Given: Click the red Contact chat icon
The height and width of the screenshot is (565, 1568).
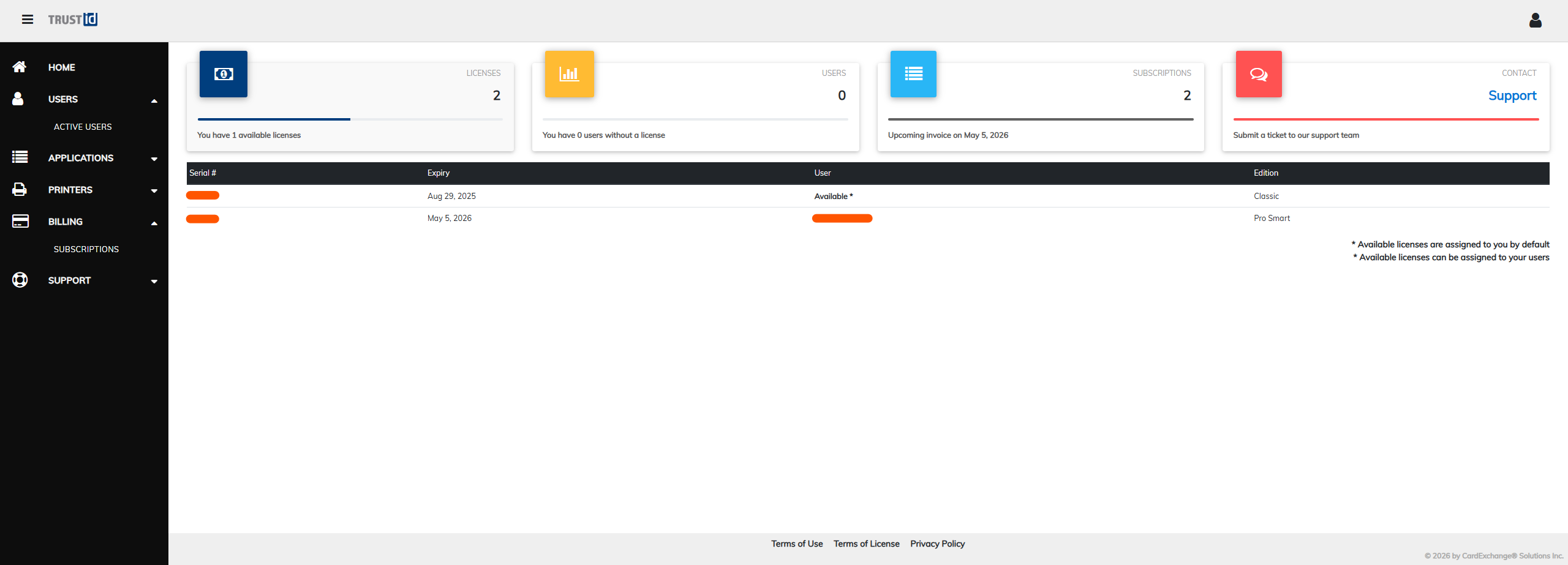Looking at the screenshot, I should (1259, 74).
